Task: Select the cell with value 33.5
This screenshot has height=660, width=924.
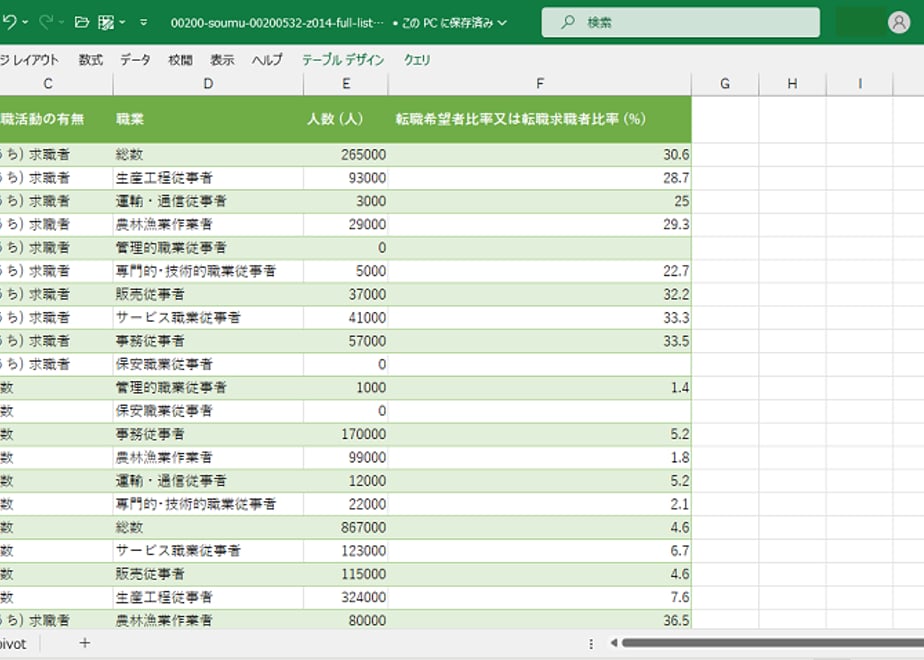Action: point(540,341)
